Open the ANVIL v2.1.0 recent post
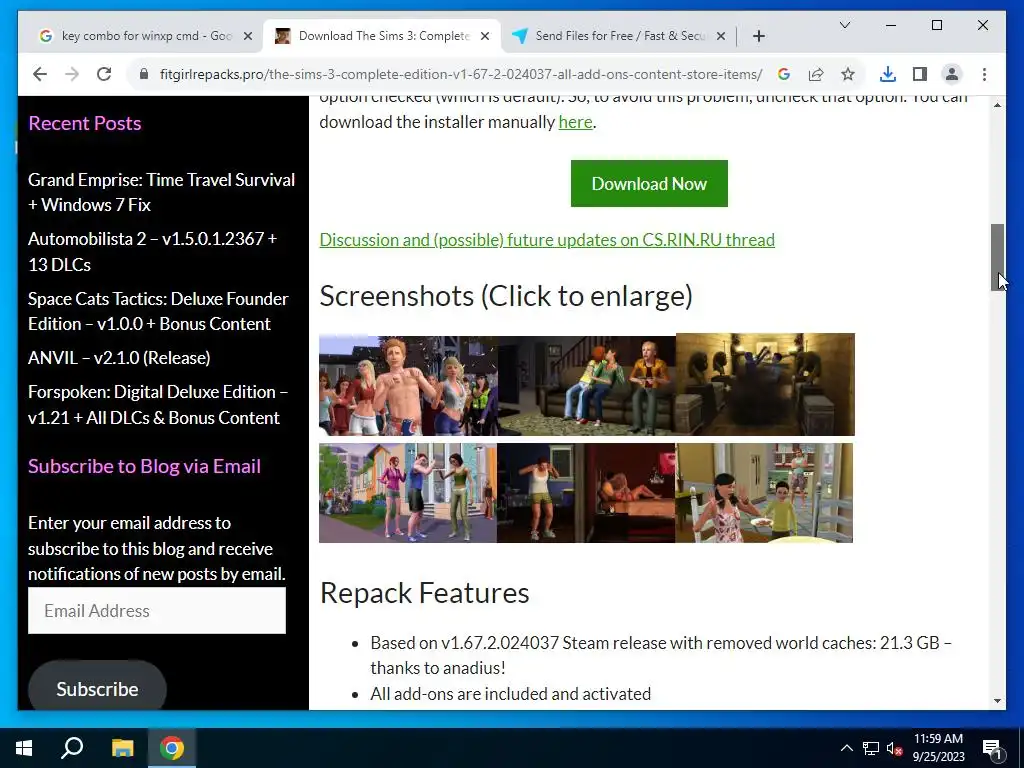Image resolution: width=1024 pixels, height=768 pixels. pyautogui.click(x=119, y=358)
